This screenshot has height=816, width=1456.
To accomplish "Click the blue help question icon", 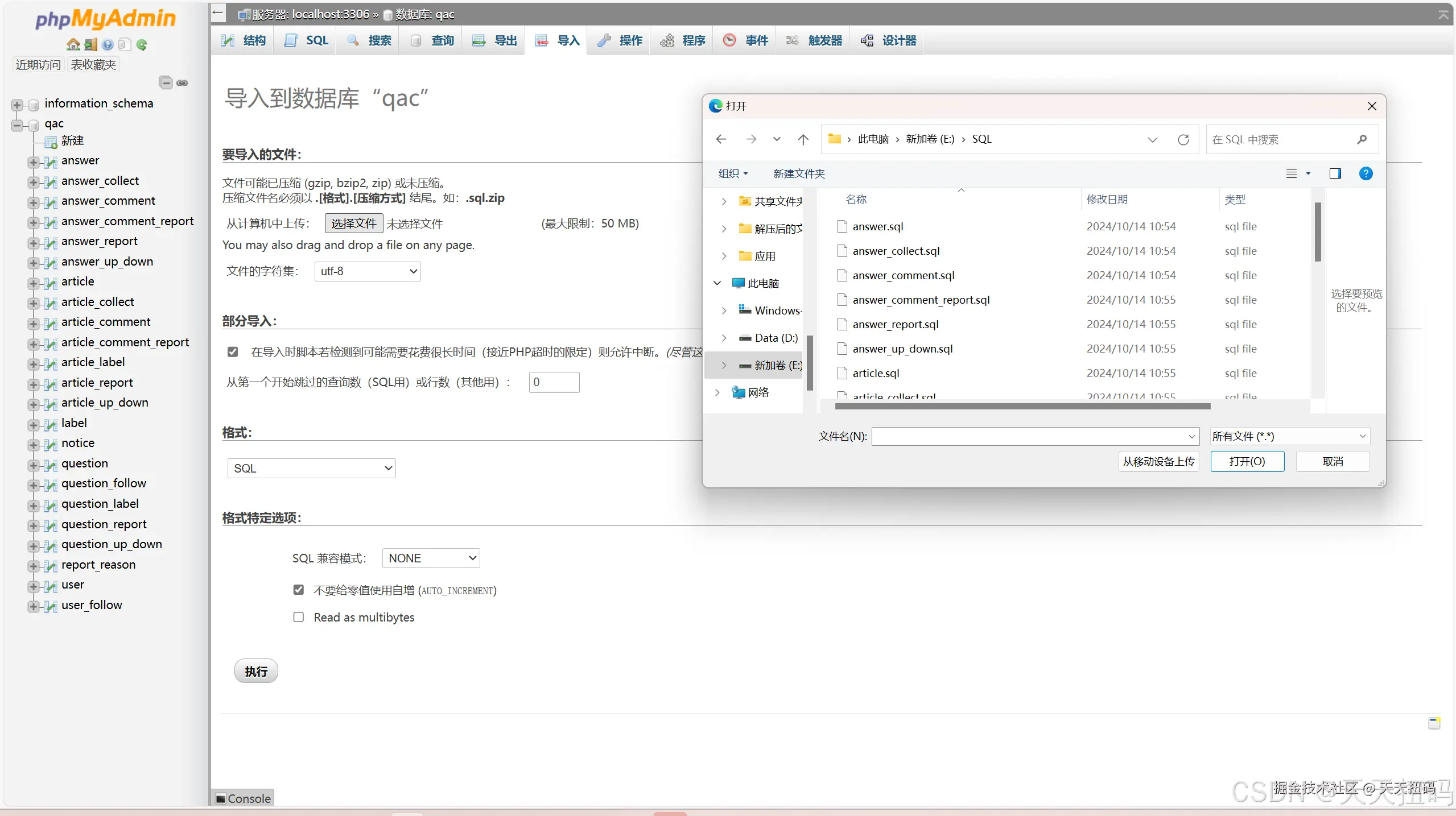I will point(1366,173).
